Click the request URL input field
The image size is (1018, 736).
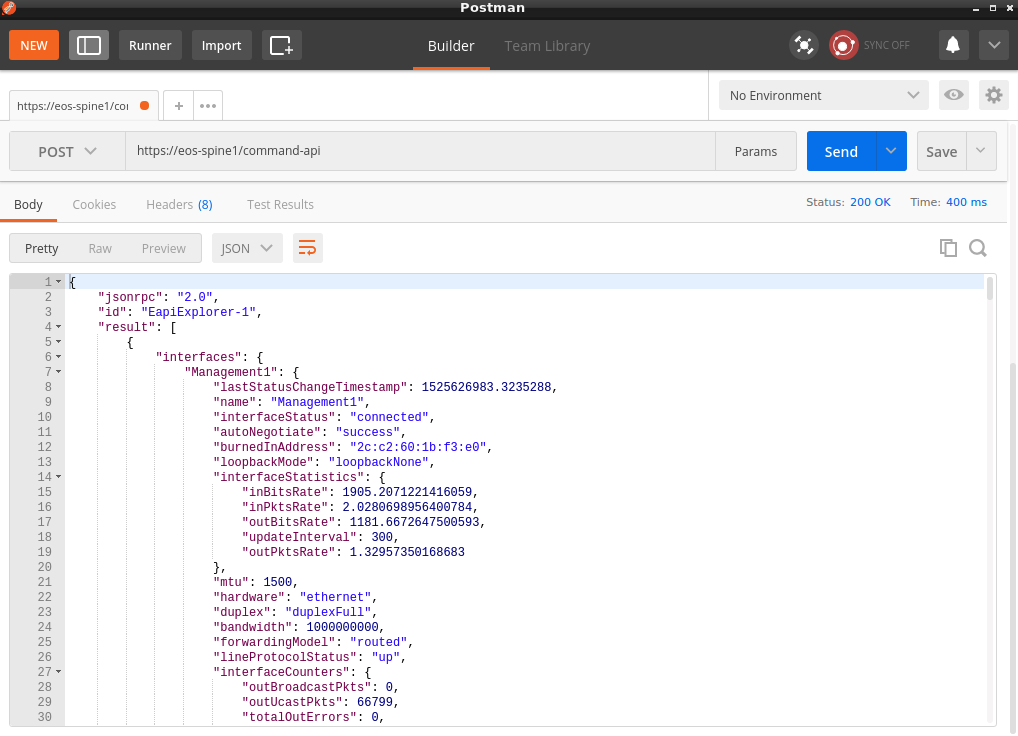(x=420, y=151)
